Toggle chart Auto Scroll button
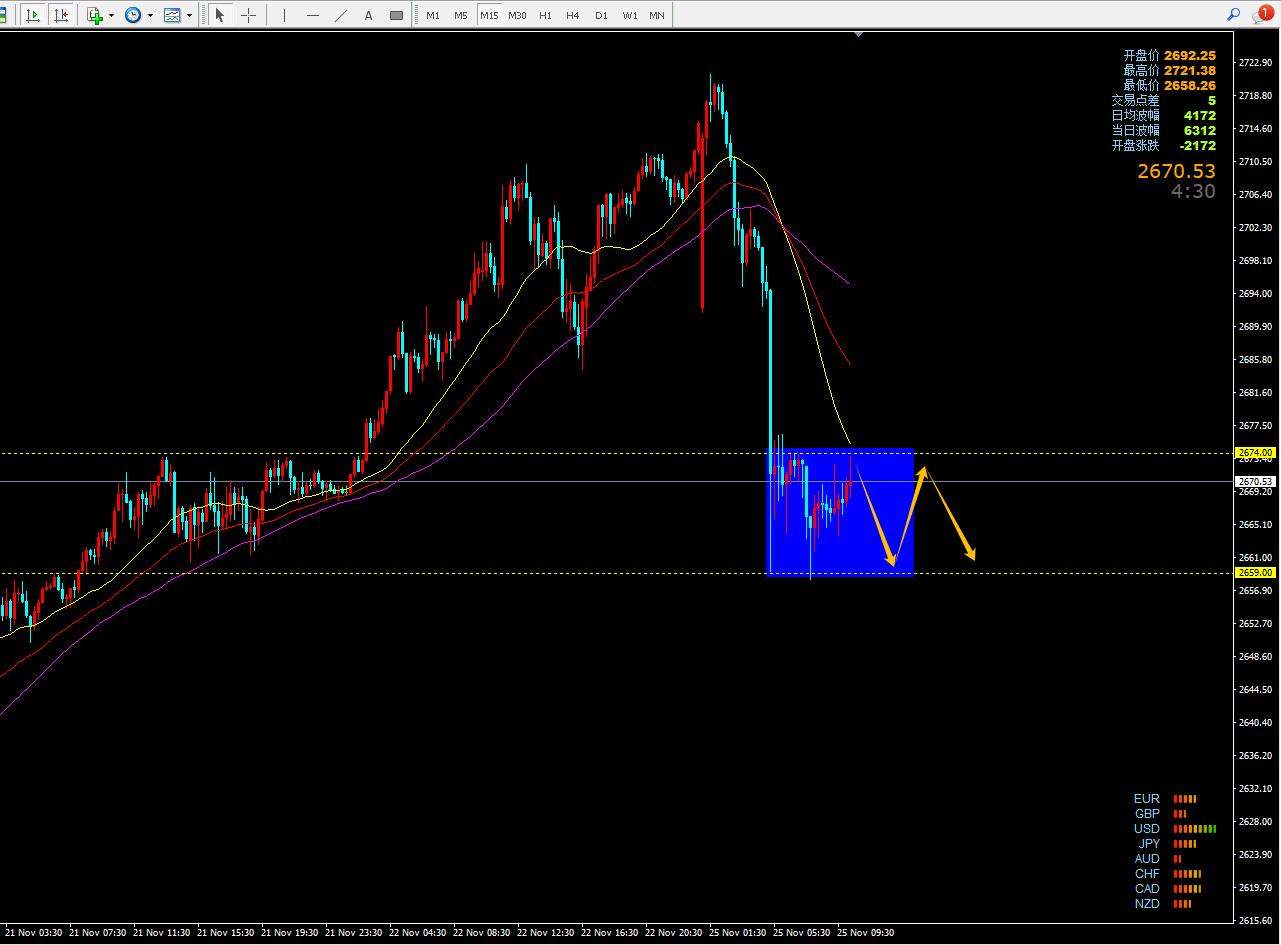 pos(33,15)
